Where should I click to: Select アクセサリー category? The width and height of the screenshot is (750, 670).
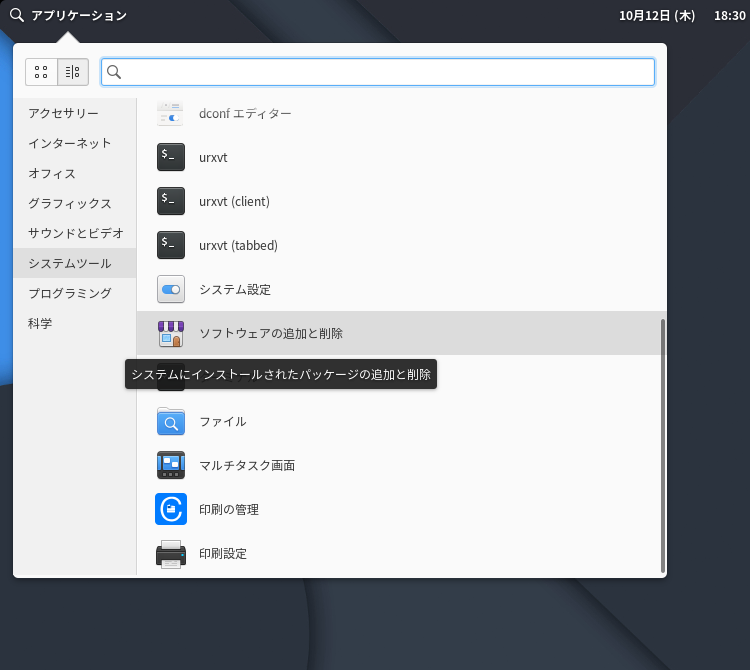(x=75, y=113)
